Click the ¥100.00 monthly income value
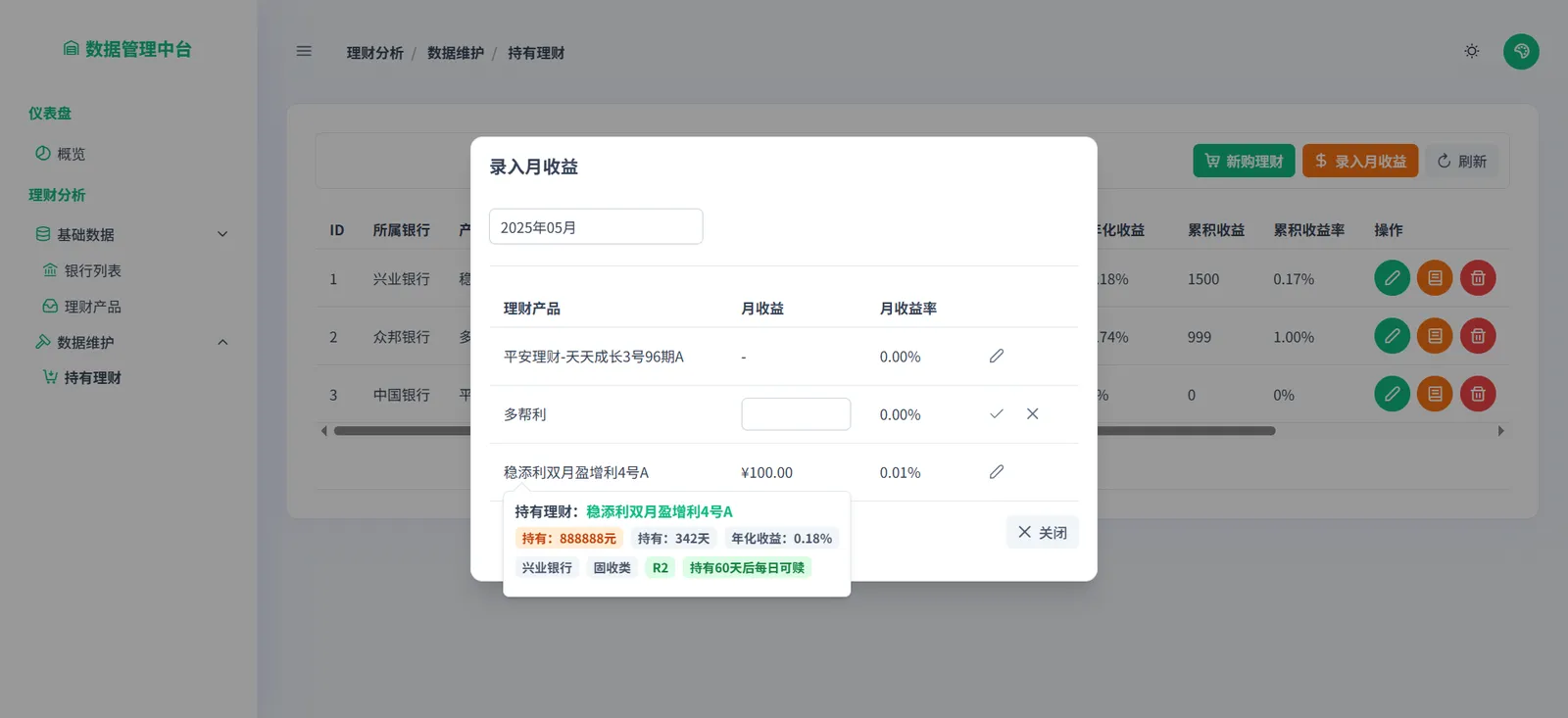 tap(766, 472)
